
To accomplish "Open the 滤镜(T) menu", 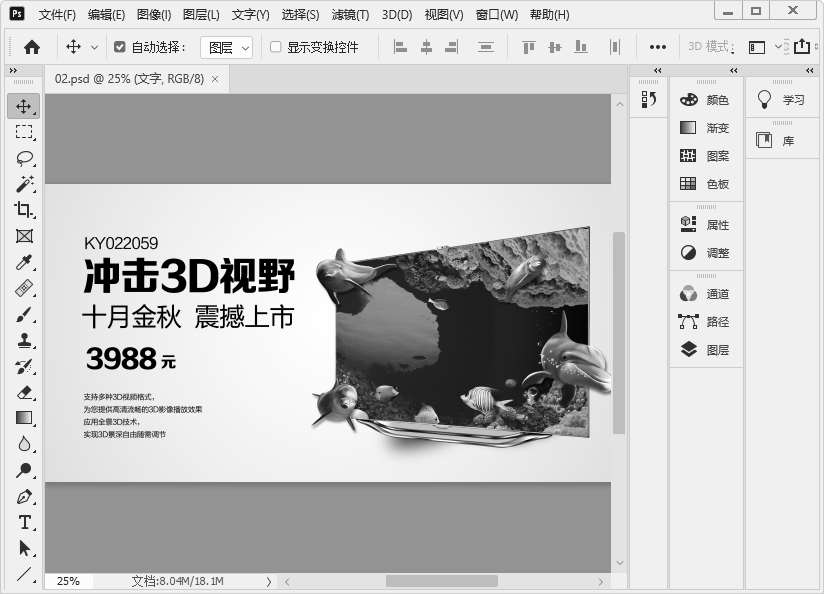I will point(350,15).
